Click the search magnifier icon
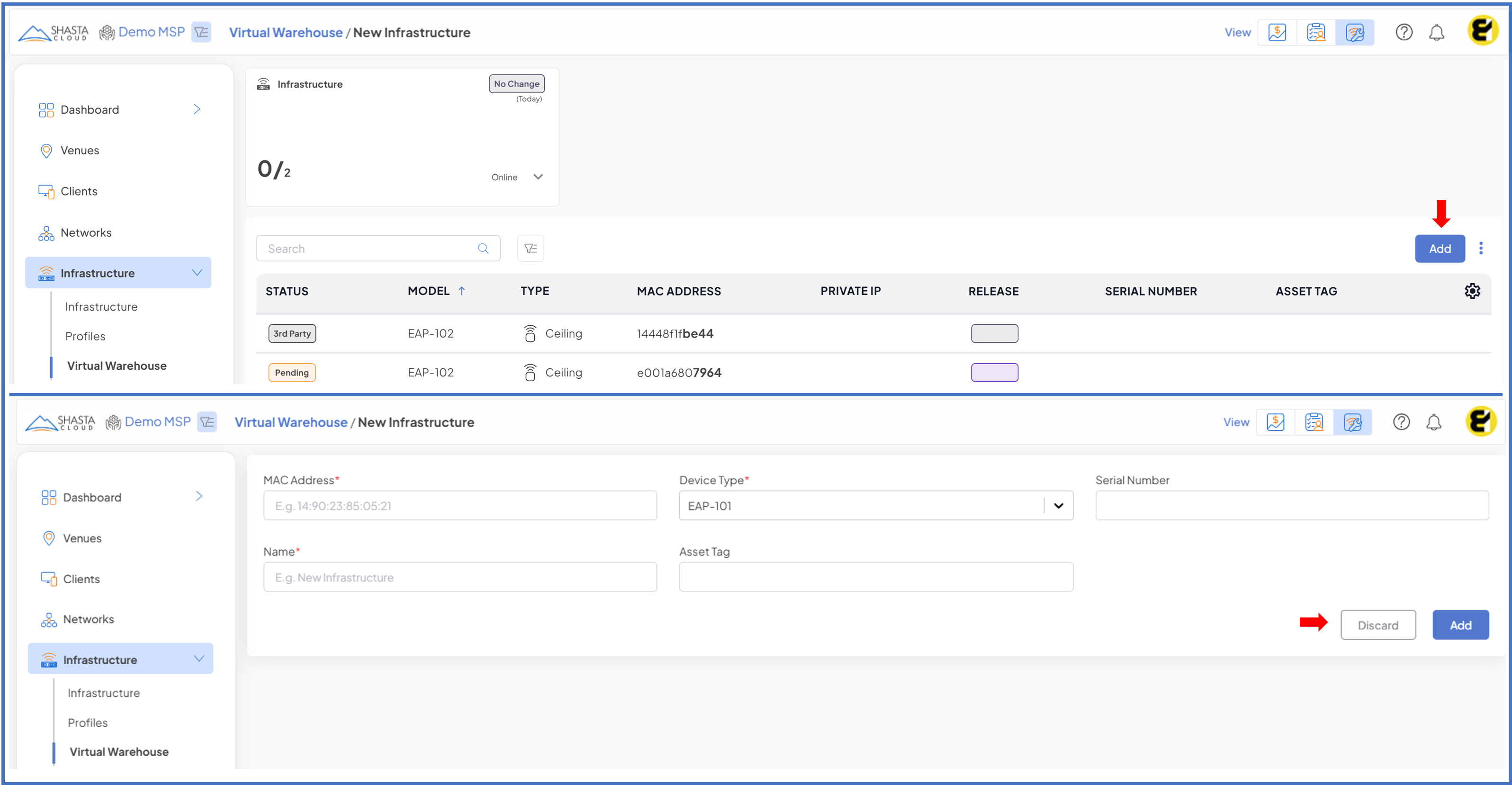The width and height of the screenshot is (1512, 785). coord(483,248)
